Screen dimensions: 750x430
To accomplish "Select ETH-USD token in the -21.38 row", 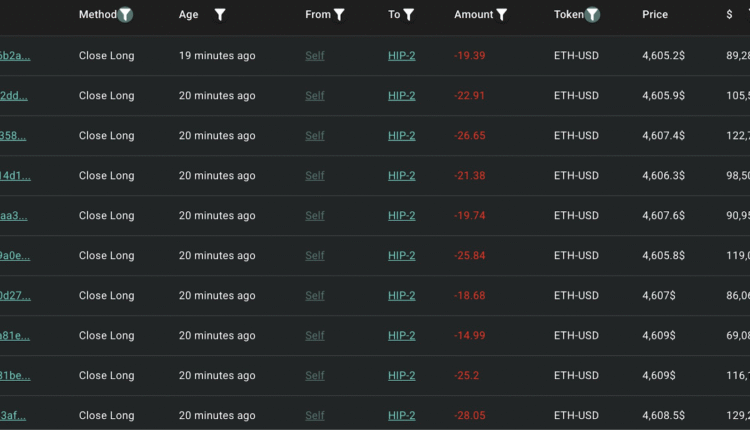I will [x=576, y=176].
